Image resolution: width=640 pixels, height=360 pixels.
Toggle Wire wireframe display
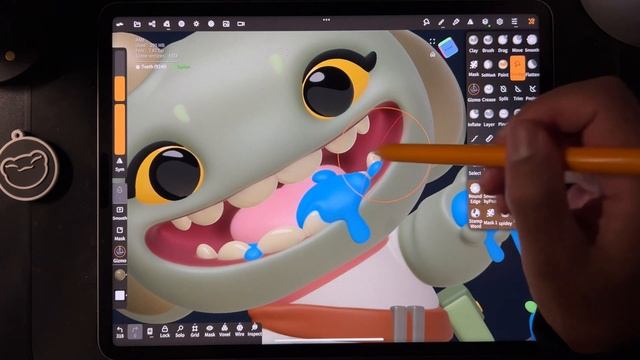coord(240,331)
